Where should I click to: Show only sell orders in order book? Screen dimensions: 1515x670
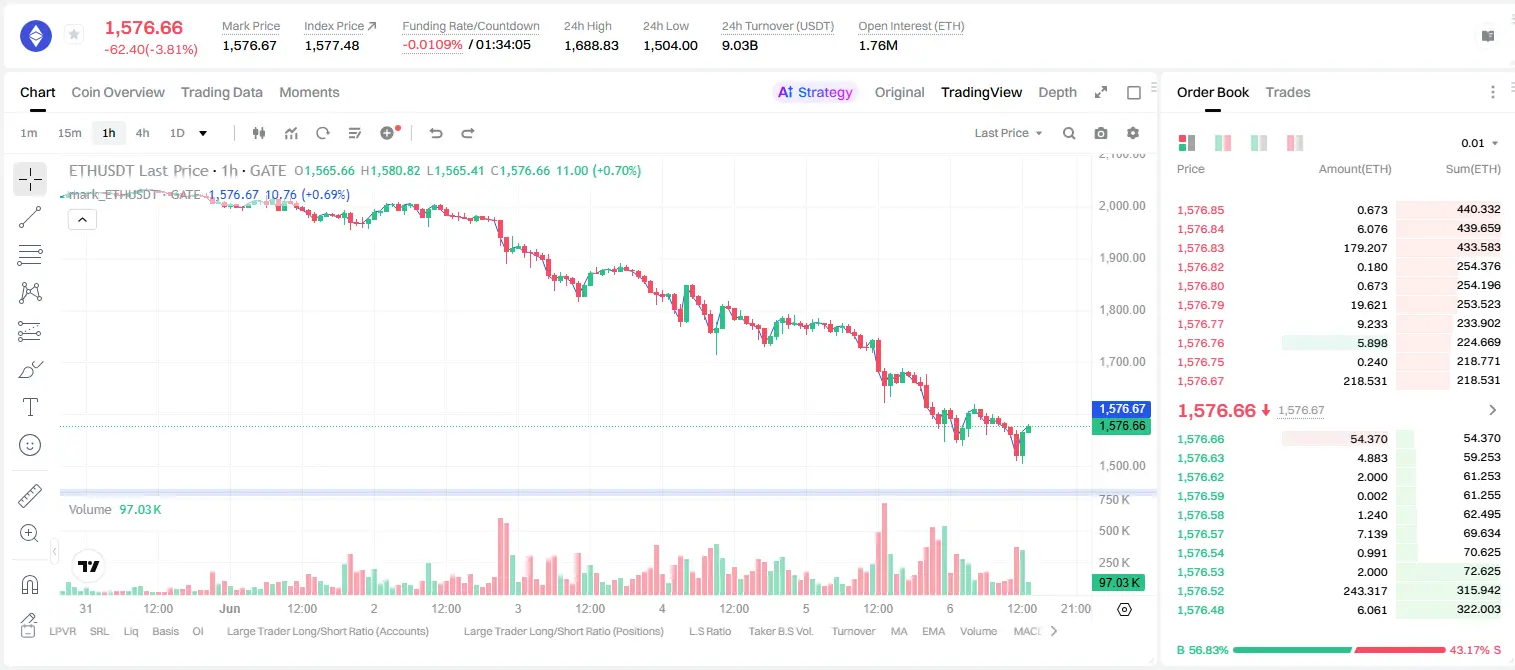coord(1294,143)
